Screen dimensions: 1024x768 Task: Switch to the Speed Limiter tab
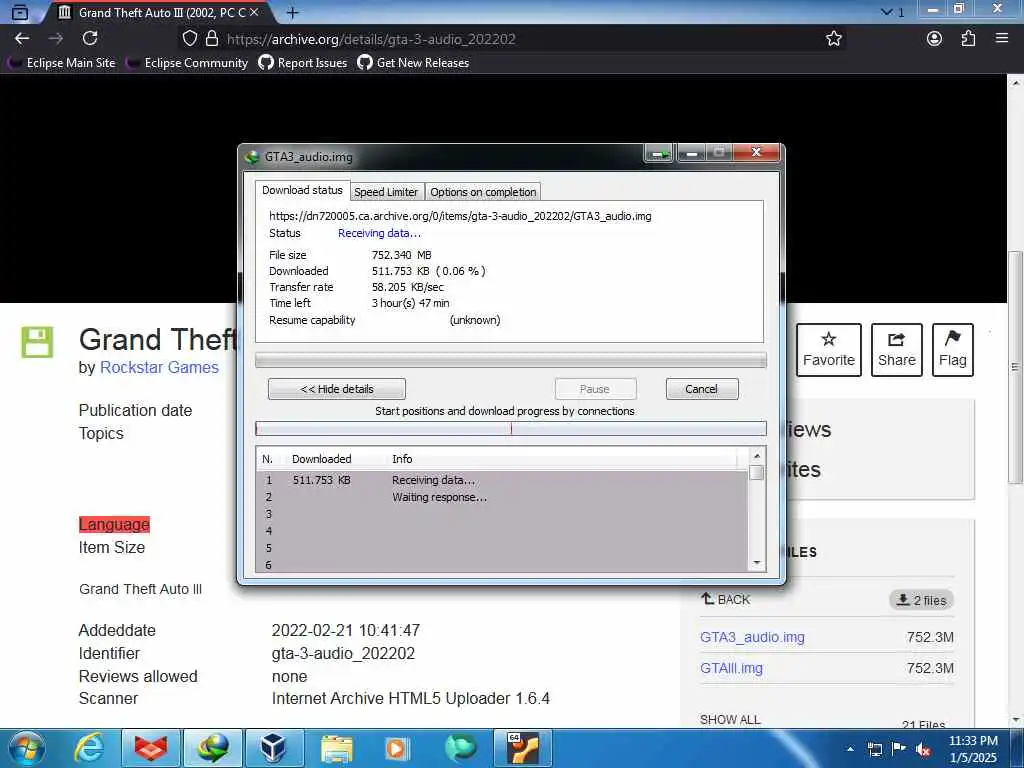[386, 192]
